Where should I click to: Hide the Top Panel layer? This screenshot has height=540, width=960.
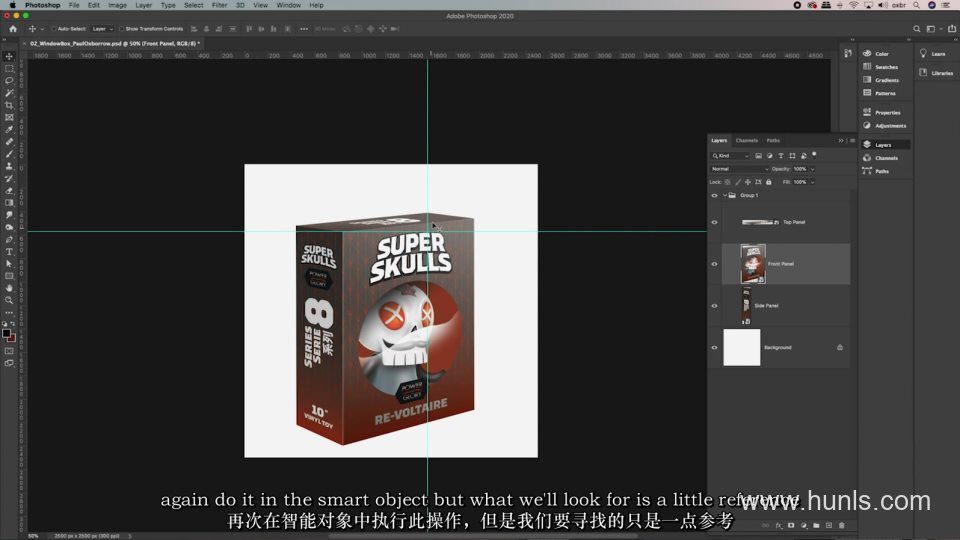point(714,222)
